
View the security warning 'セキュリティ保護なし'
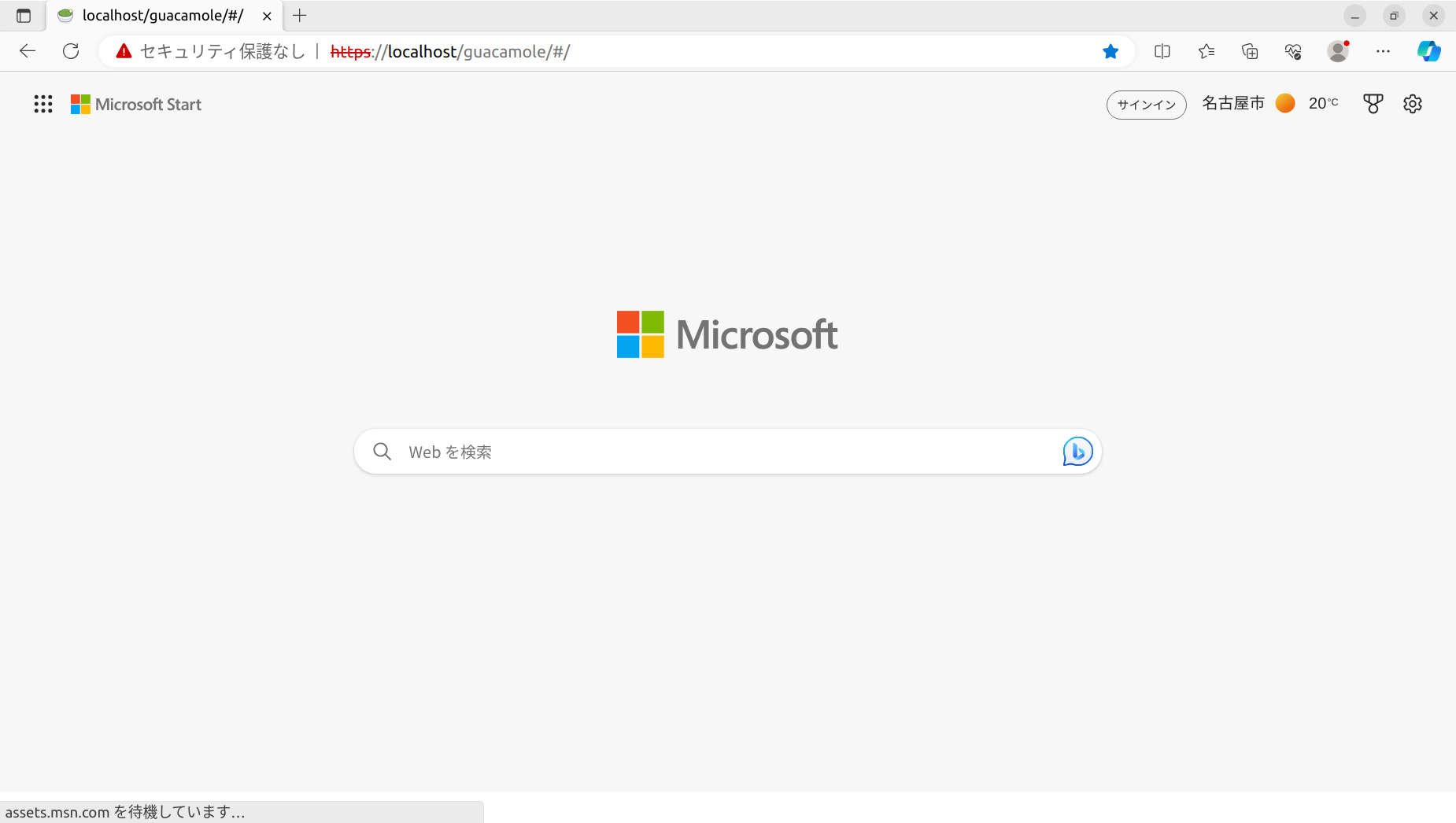click(211, 51)
